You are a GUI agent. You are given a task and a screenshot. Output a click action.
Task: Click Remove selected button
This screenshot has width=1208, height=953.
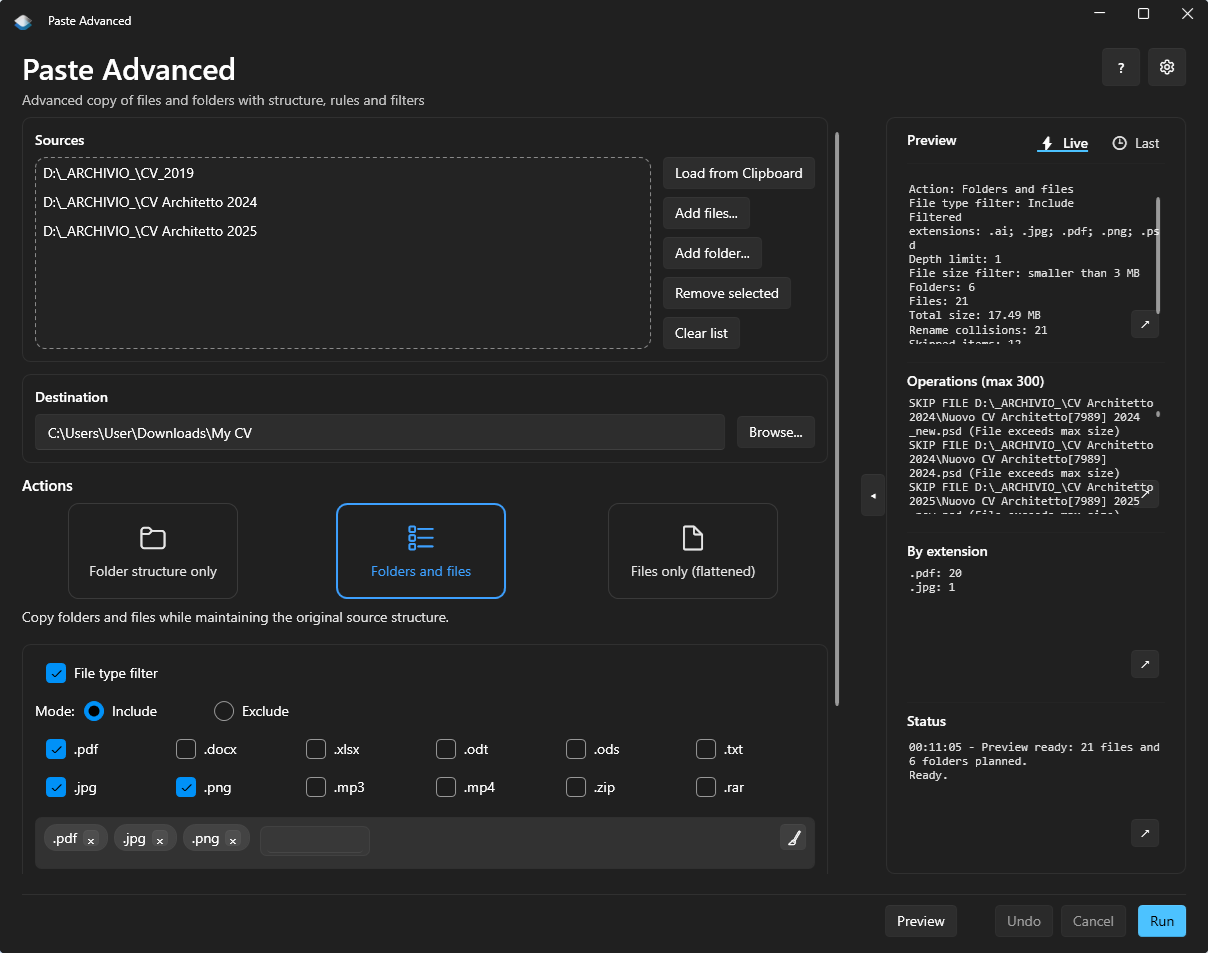(x=727, y=293)
